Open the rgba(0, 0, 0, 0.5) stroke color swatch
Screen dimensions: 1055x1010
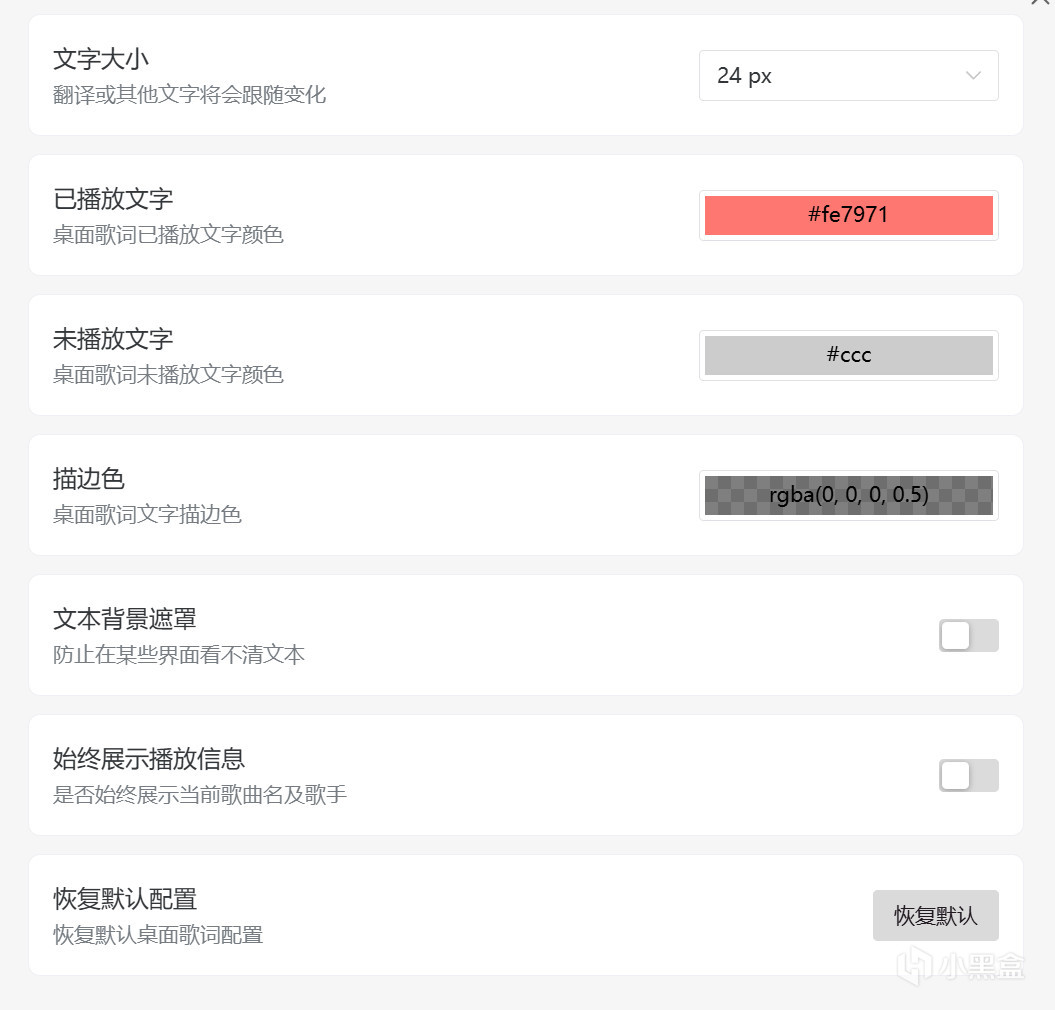click(848, 495)
